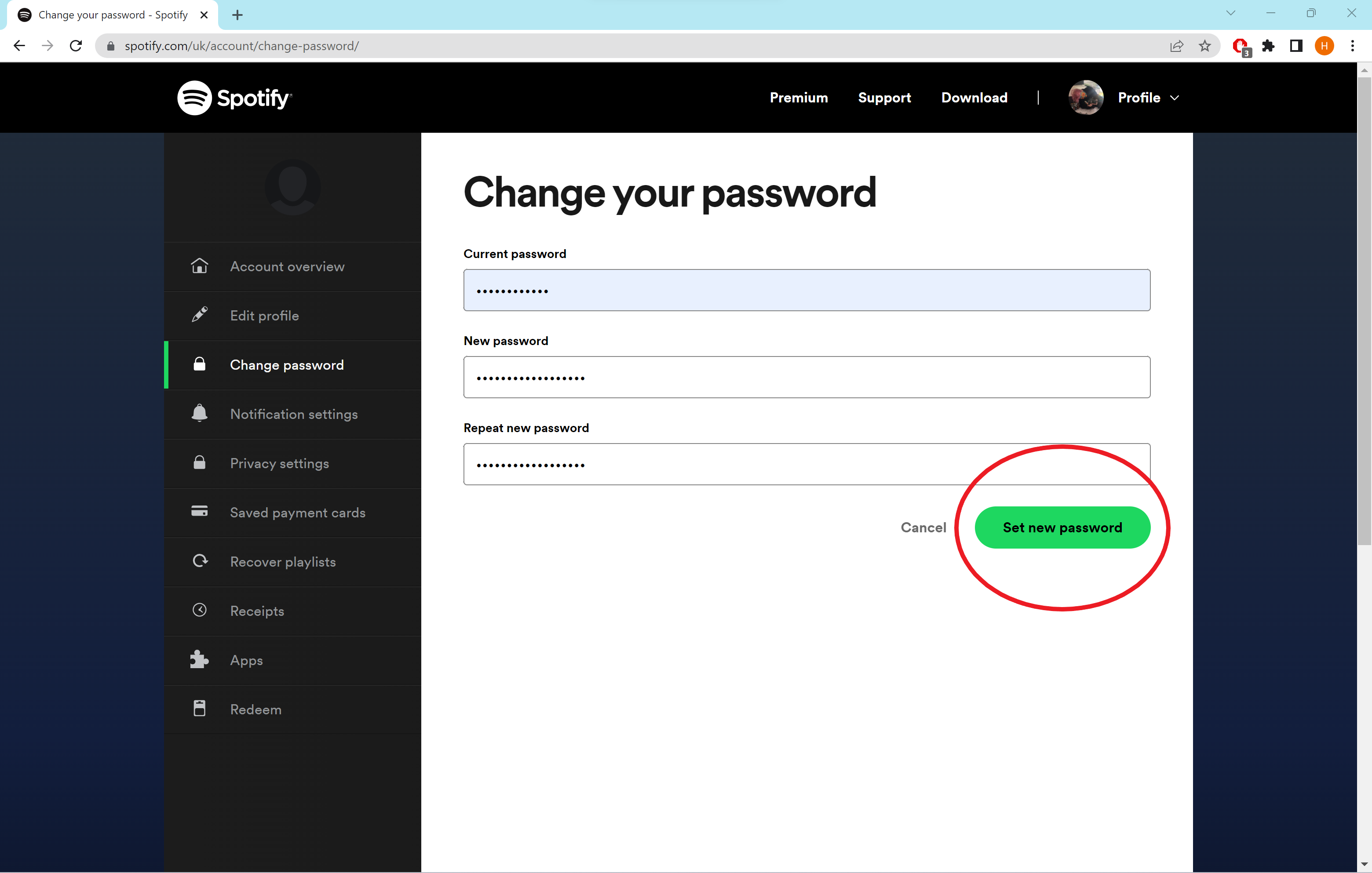Click the home icon beside Account overview

click(199, 266)
